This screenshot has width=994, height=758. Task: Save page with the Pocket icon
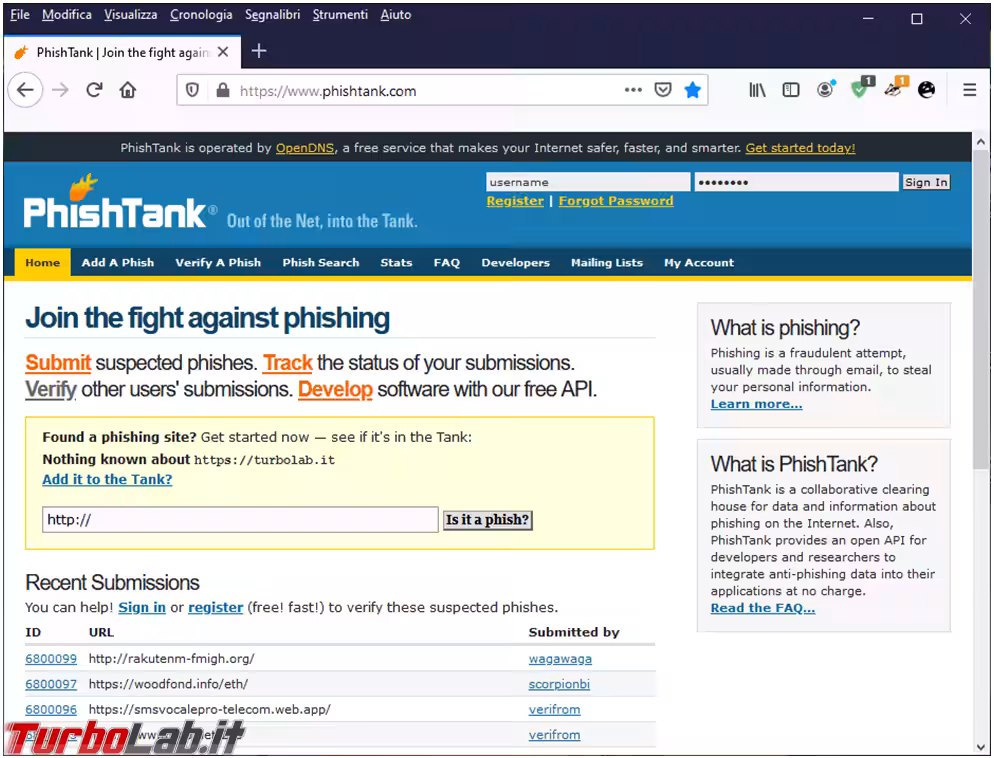point(662,90)
